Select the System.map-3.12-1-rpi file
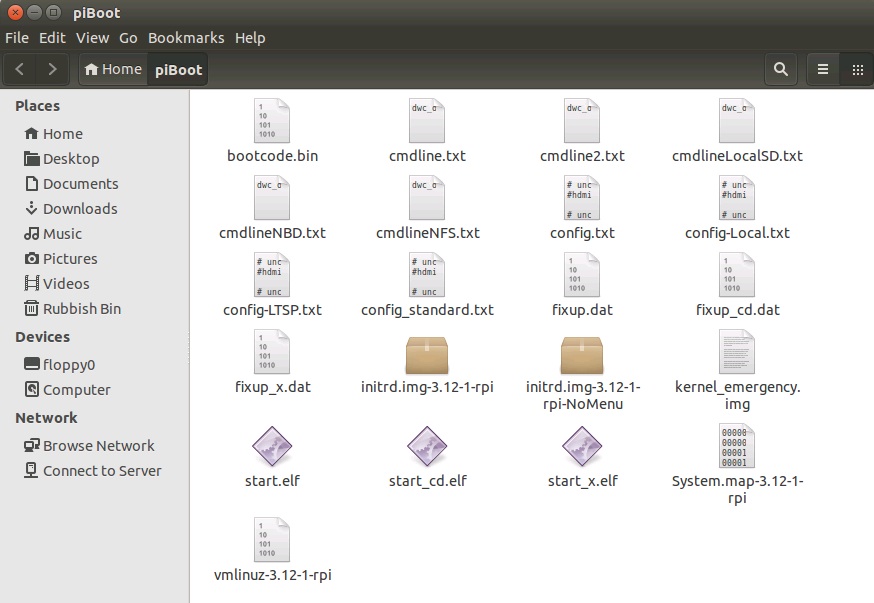The height and width of the screenshot is (603, 874). click(737, 447)
